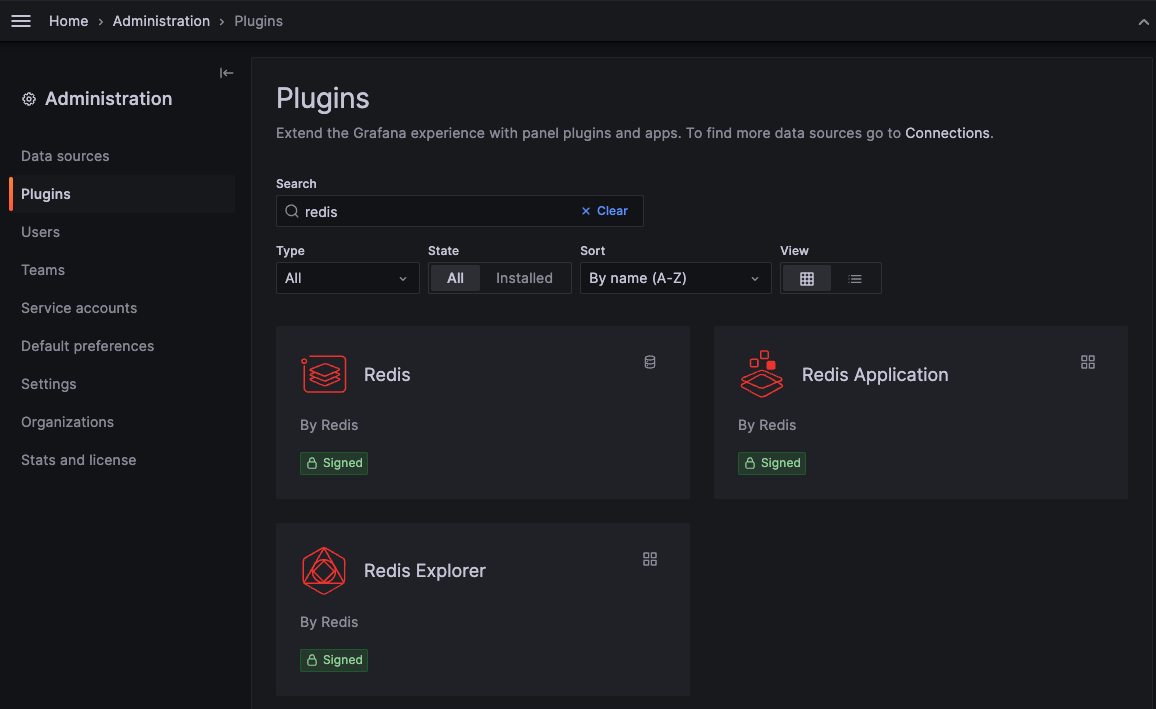Click the Redis Application plugin logo

click(x=762, y=374)
